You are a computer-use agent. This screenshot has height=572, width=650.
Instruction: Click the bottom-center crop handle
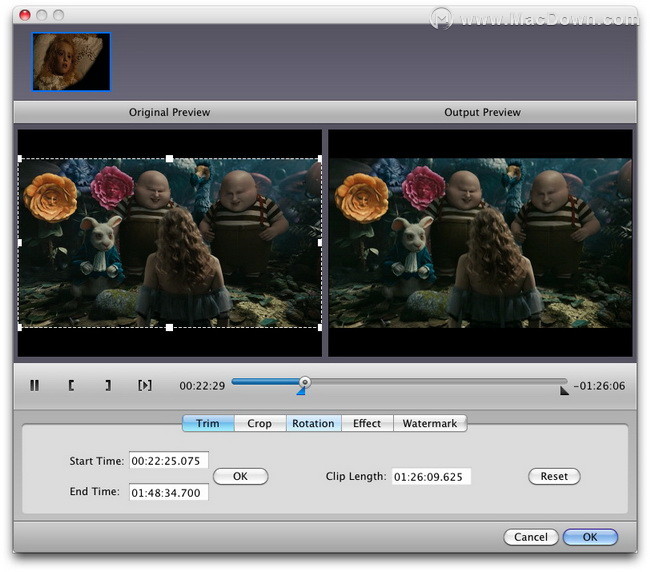coord(170,327)
